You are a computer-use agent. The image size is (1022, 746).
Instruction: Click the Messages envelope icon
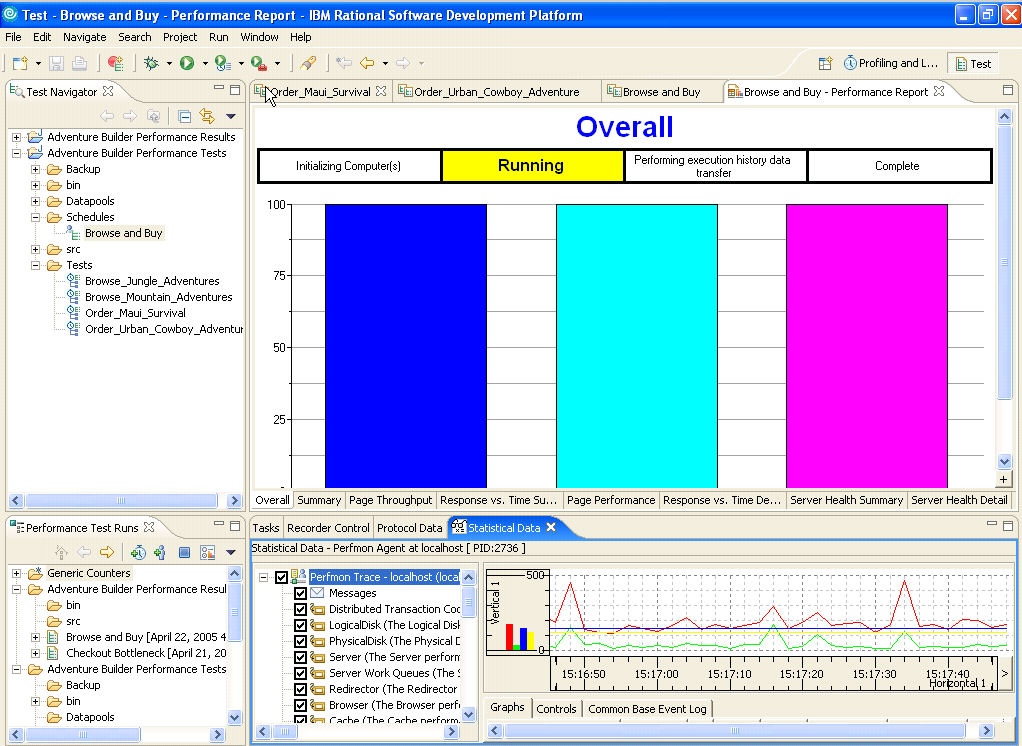click(317, 593)
